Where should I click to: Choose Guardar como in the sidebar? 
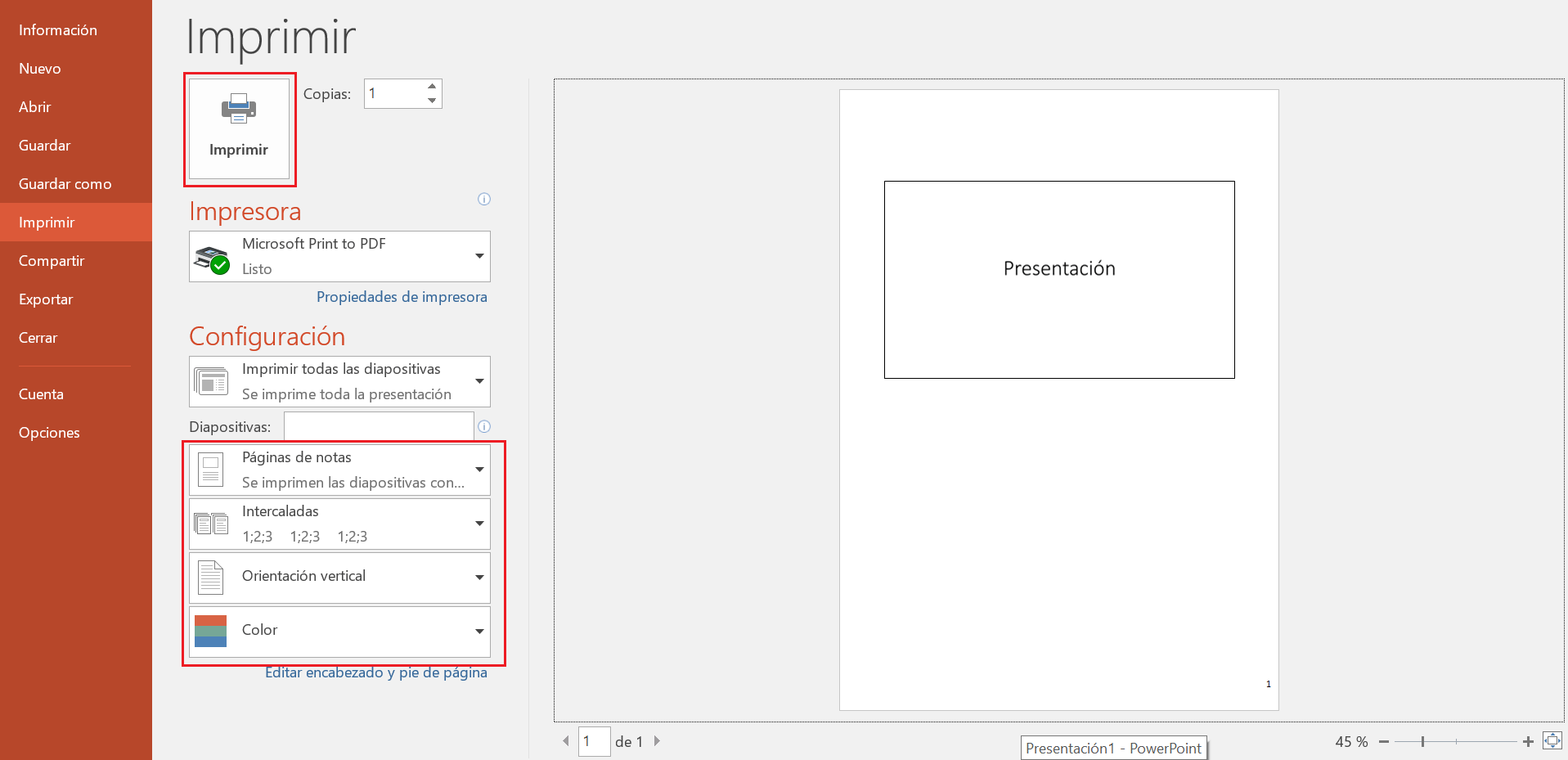coord(76,184)
